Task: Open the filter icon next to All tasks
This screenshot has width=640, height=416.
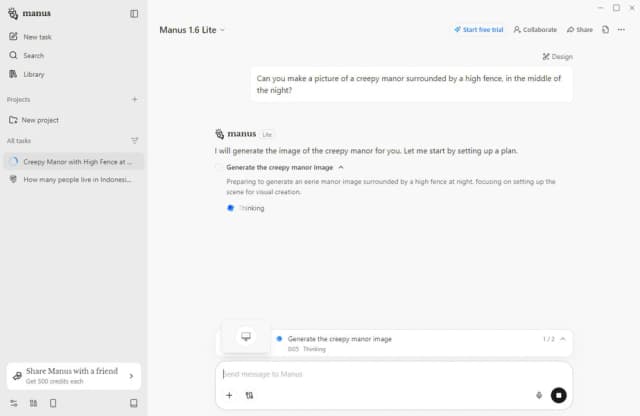Action: (x=134, y=141)
